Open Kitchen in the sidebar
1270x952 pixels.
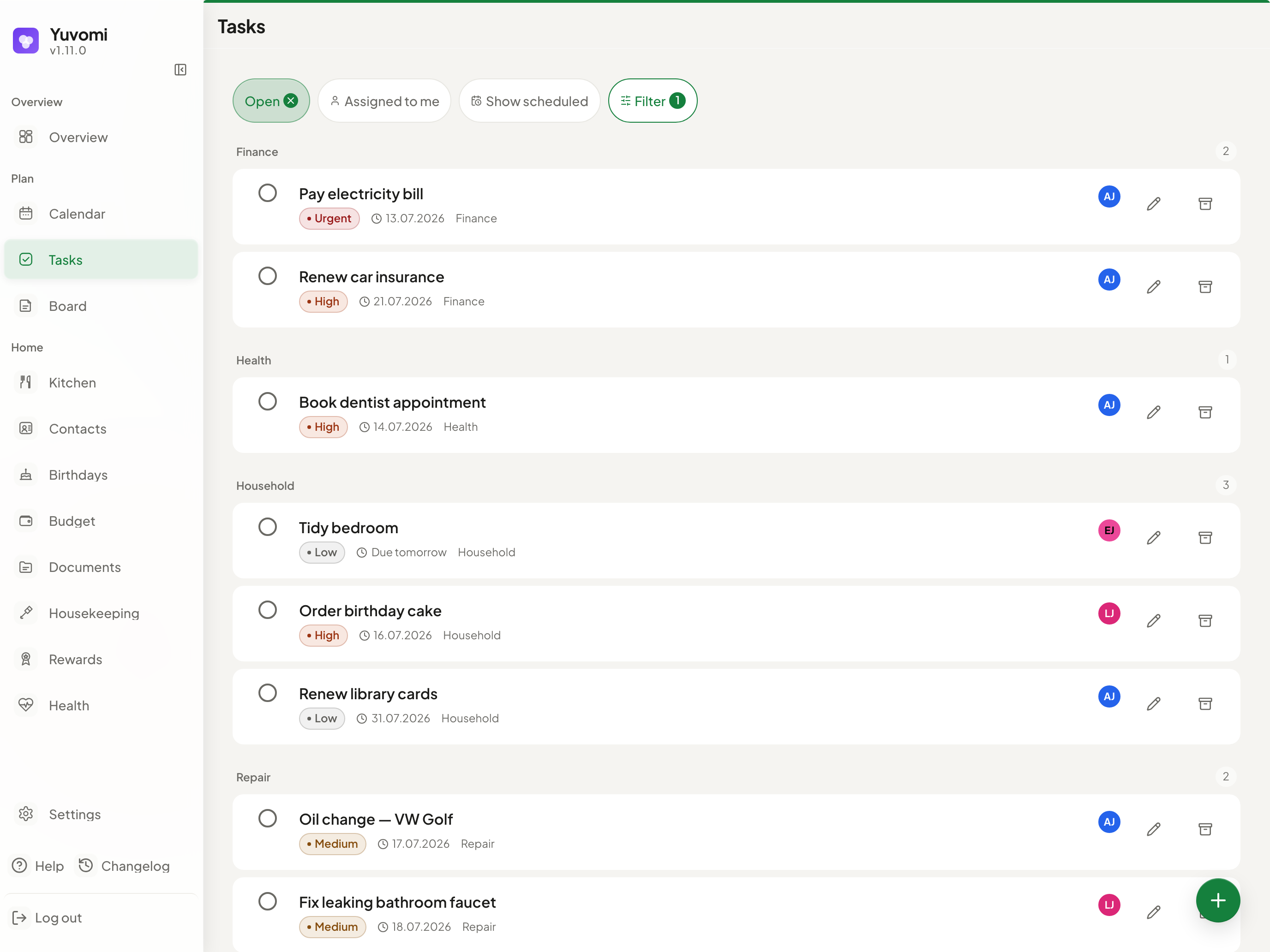point(101,383)
